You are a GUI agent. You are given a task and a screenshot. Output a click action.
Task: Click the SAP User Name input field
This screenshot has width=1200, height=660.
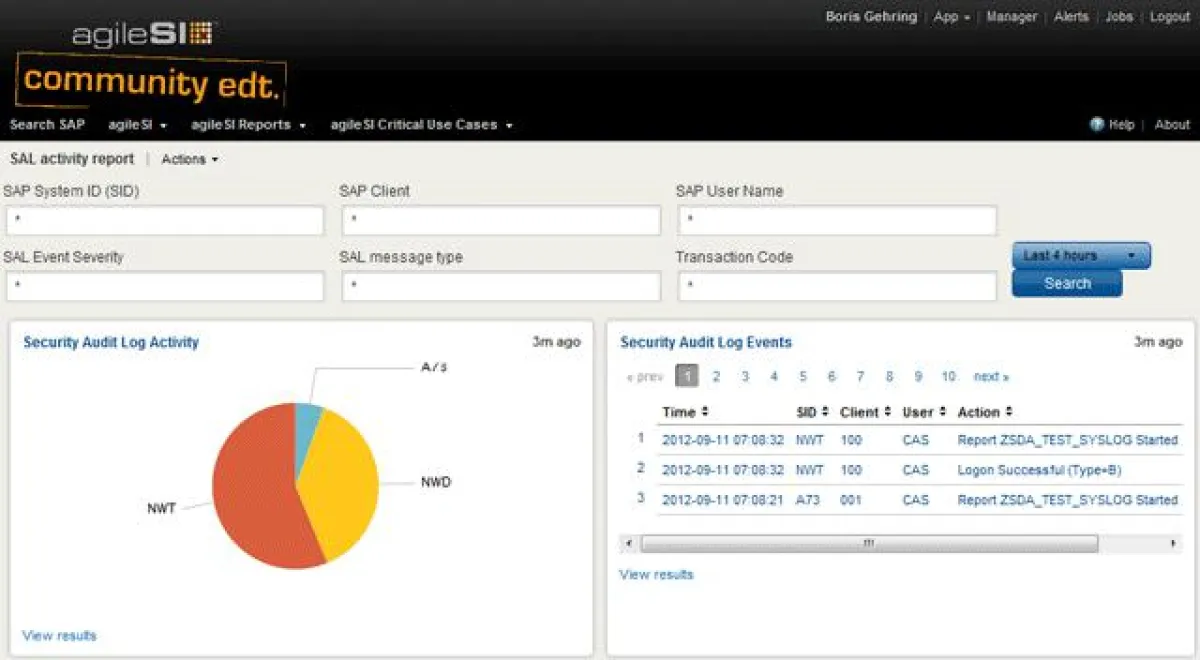[x=837, y=220]
